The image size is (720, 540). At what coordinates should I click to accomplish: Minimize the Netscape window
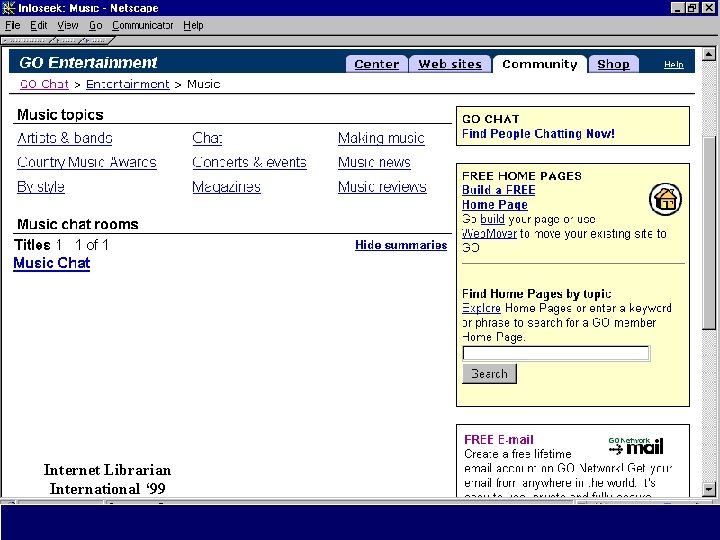677,8
